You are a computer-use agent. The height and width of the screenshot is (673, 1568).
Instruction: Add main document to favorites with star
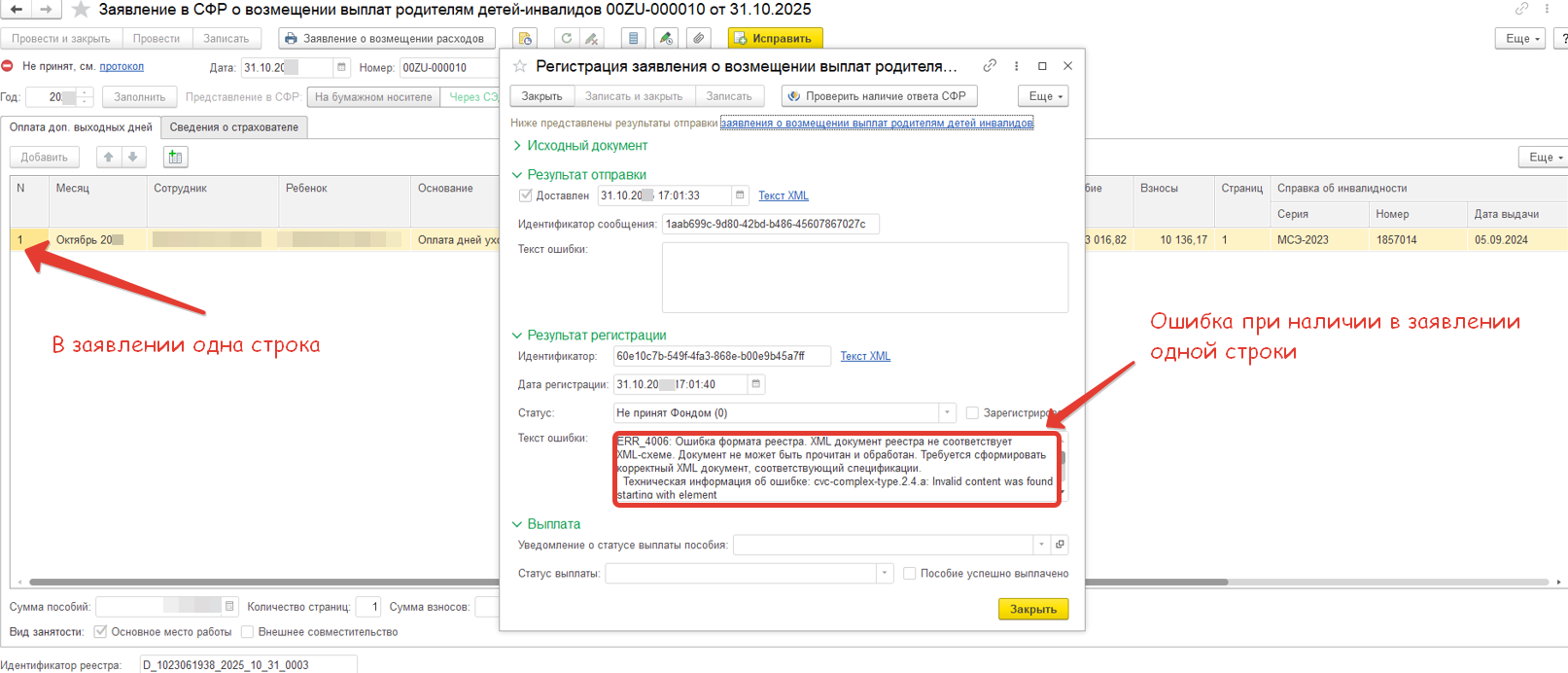coord(81,10)
